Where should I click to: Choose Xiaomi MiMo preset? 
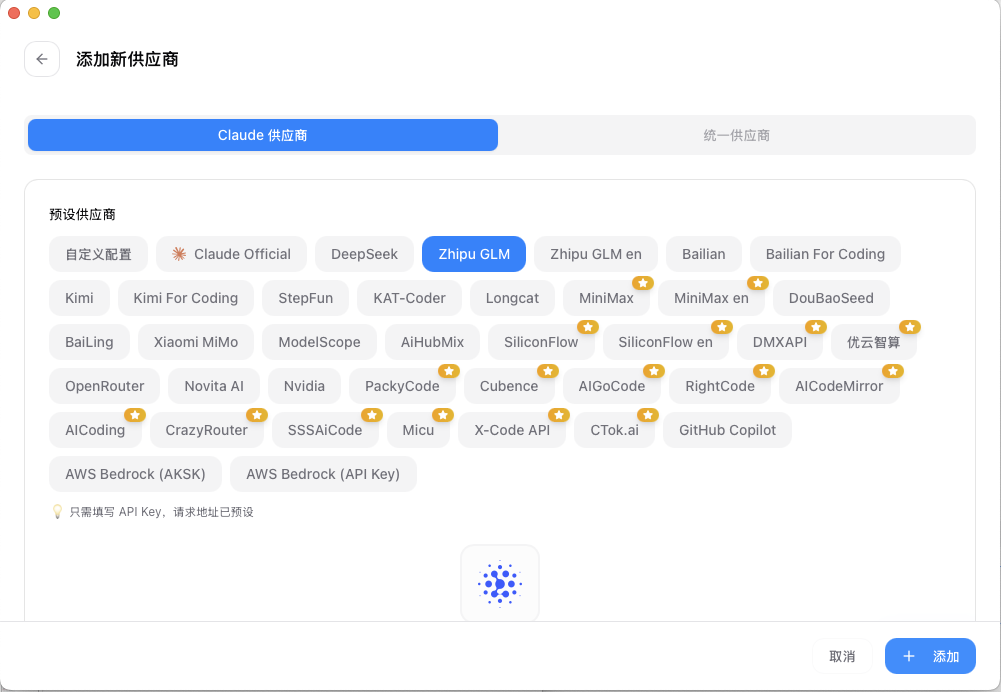coord(196,342)
